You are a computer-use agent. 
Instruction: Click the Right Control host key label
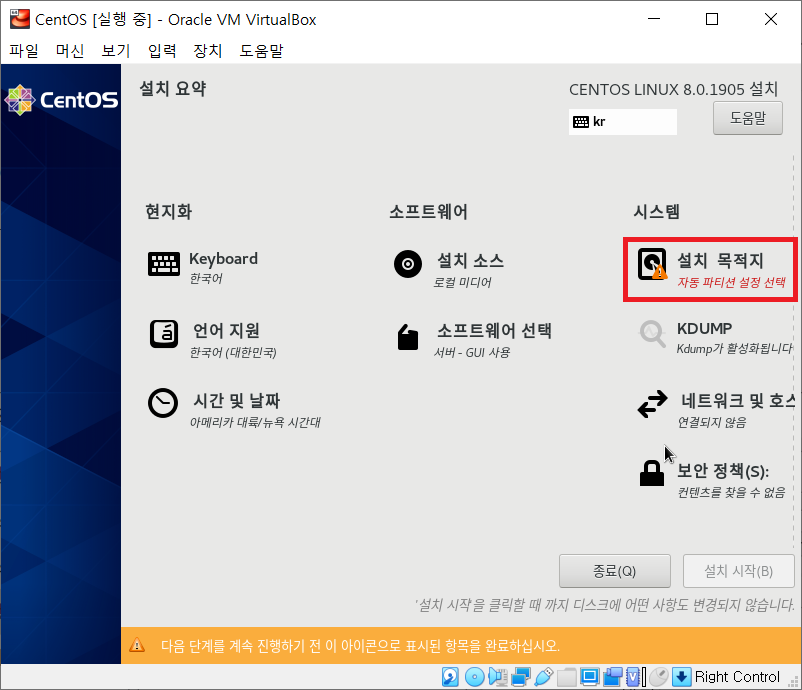point(737,677)
